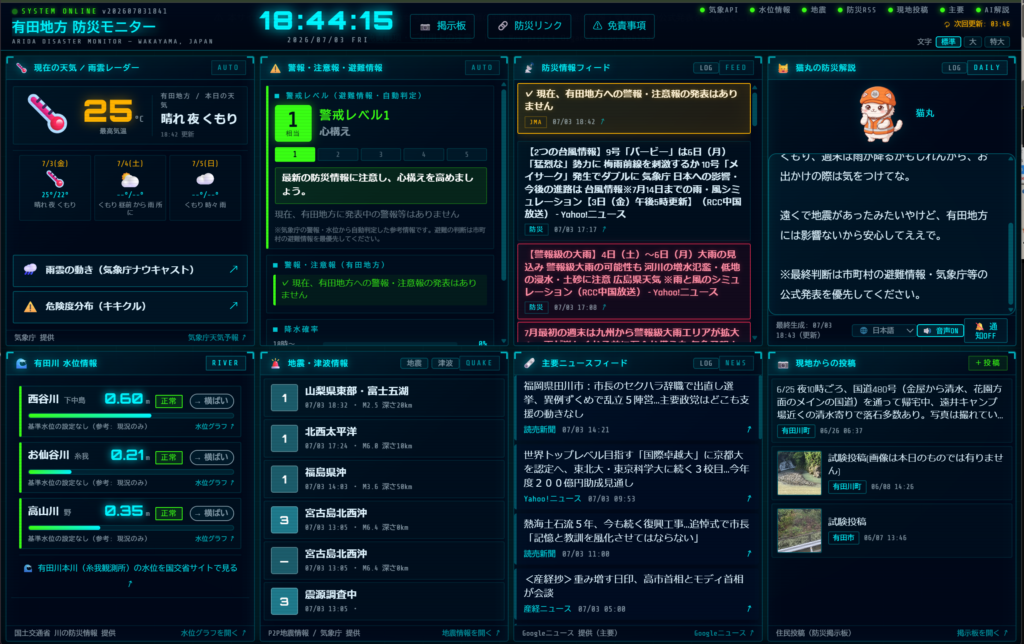
Task: Open 試験投稿 photo thumbnail from 有田市
Action: pos(799,530)
